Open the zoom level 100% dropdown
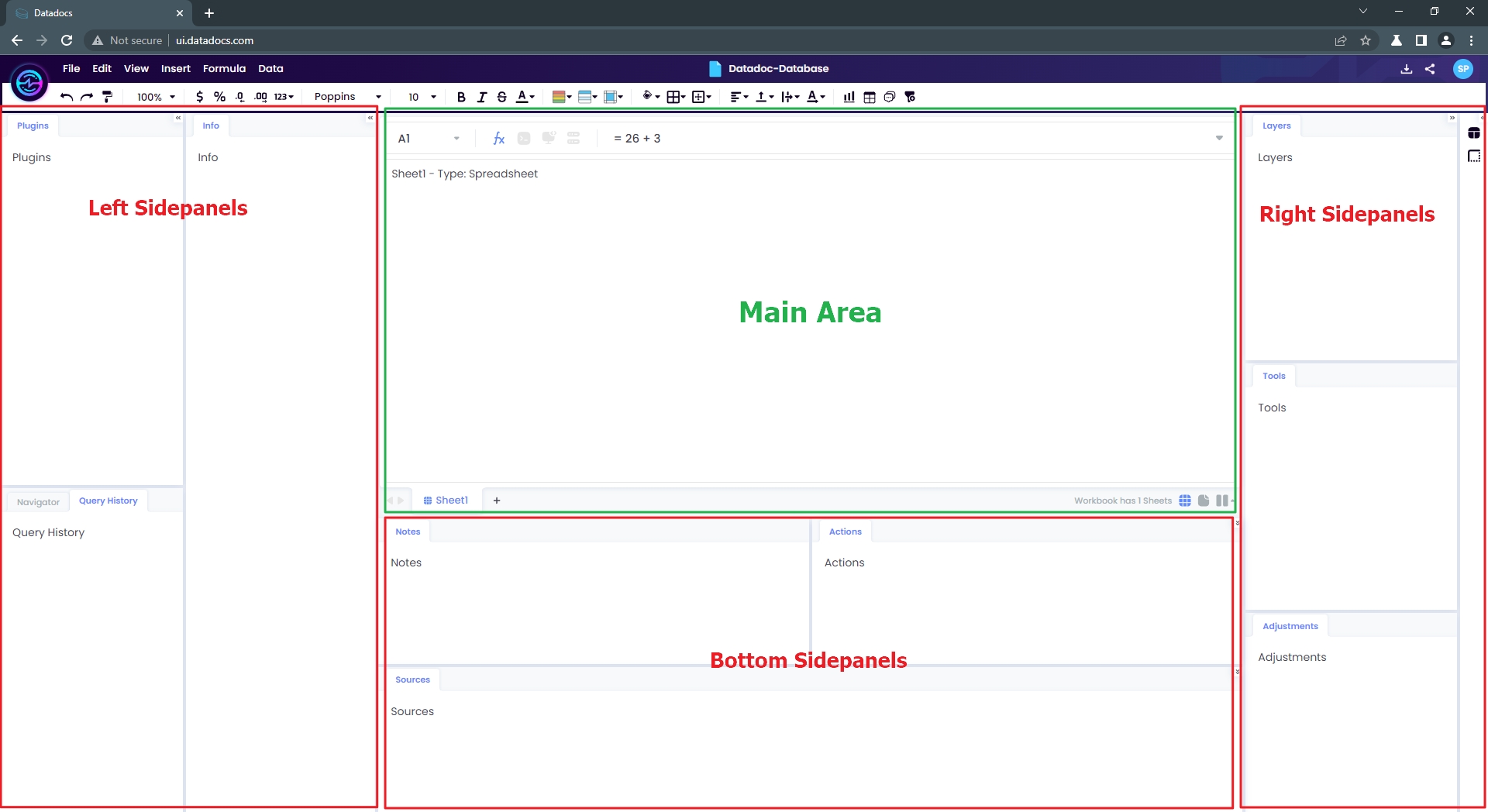Screen dimensions: 1488x812 pyautogui.click(x=153, y=96)
